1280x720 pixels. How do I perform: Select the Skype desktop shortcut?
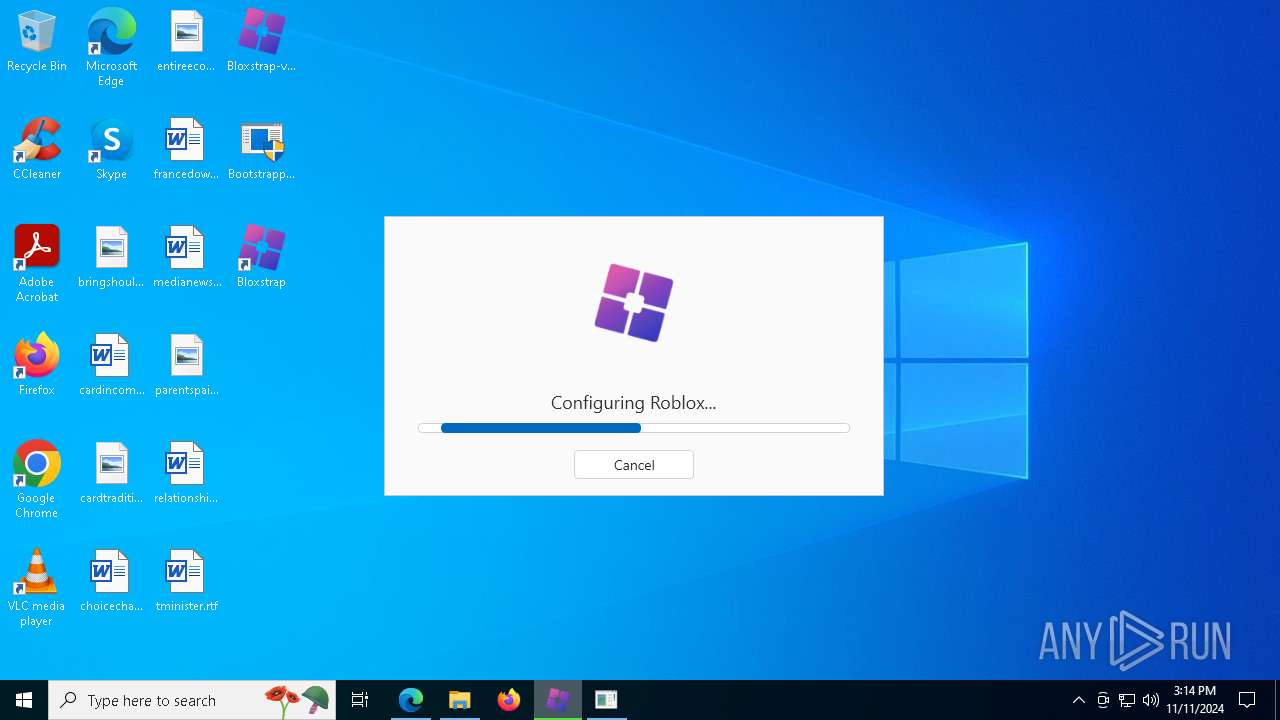(x=111, y=149)
